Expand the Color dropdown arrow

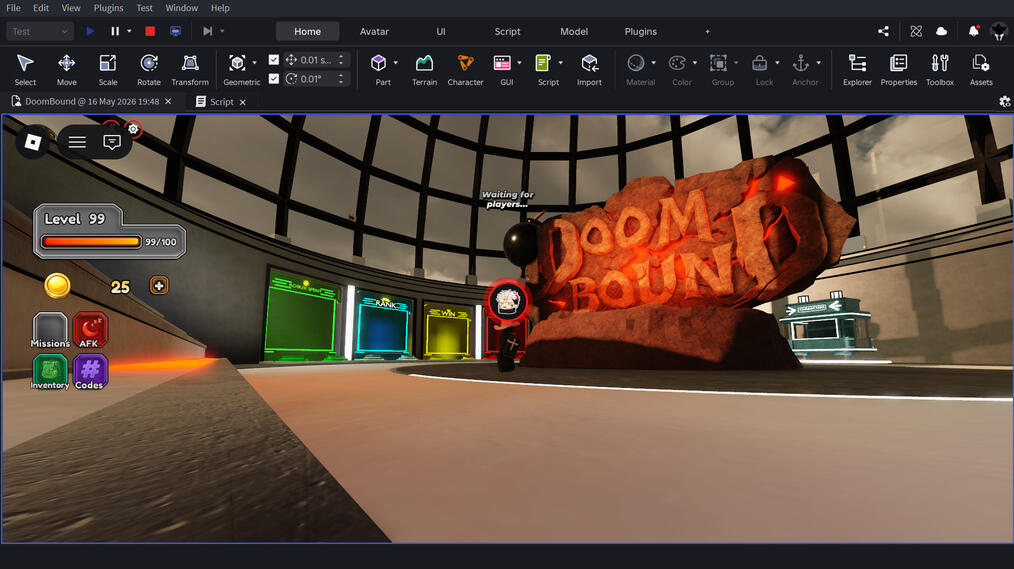[x=695, y=63]
